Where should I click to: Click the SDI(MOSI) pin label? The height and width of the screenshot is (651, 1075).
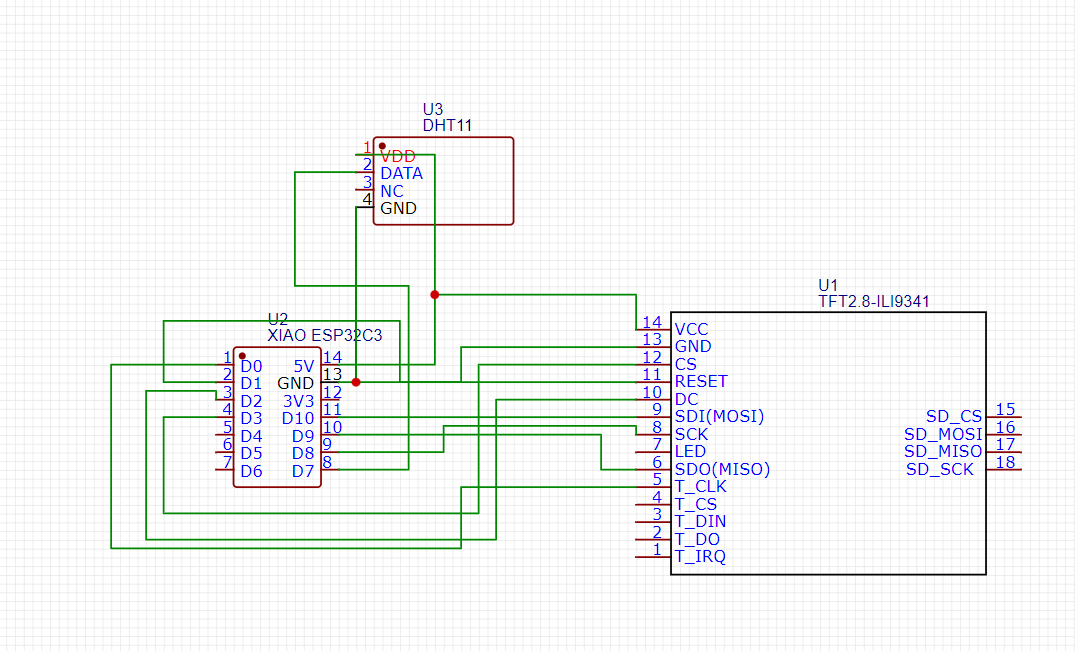720,416
